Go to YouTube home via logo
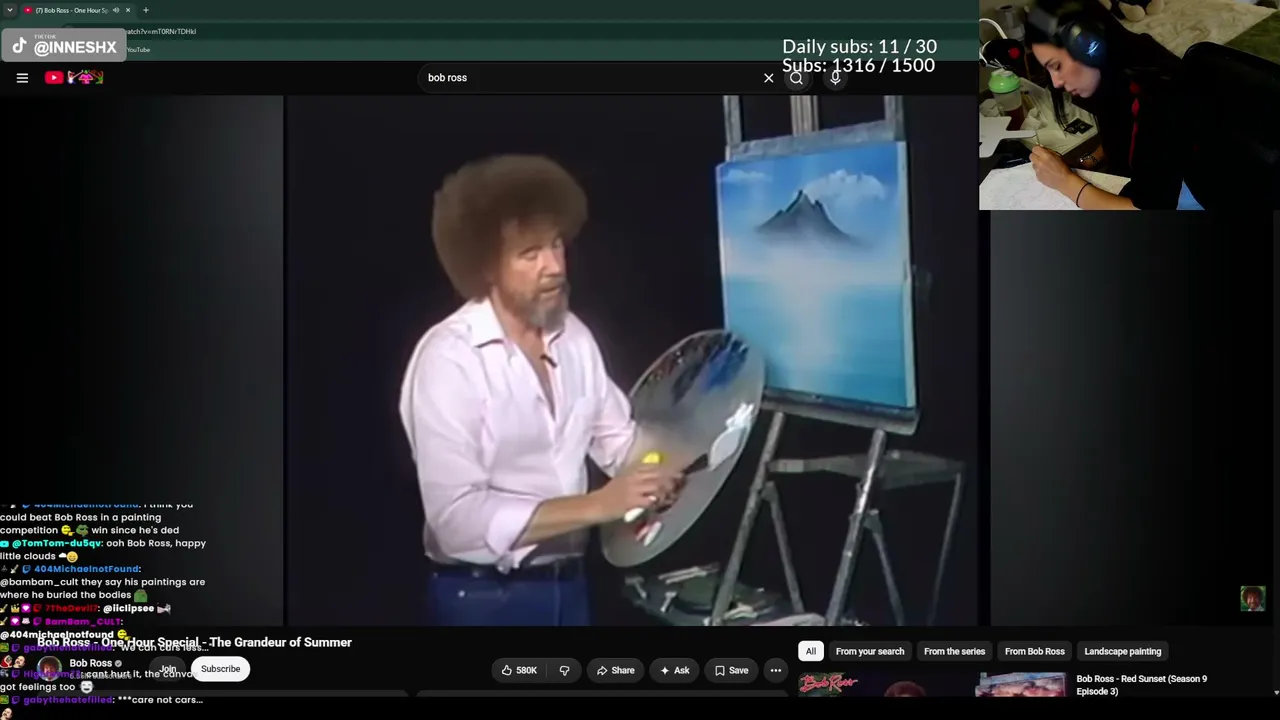This screenshot has height=720, width=1280. [75, 78]
